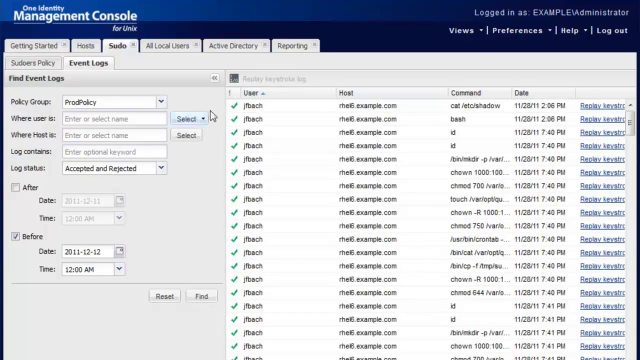Viewport: 640px width, 360px height.
Task: Replay keystrokes for the bash entry
Action: coord(602,119)
